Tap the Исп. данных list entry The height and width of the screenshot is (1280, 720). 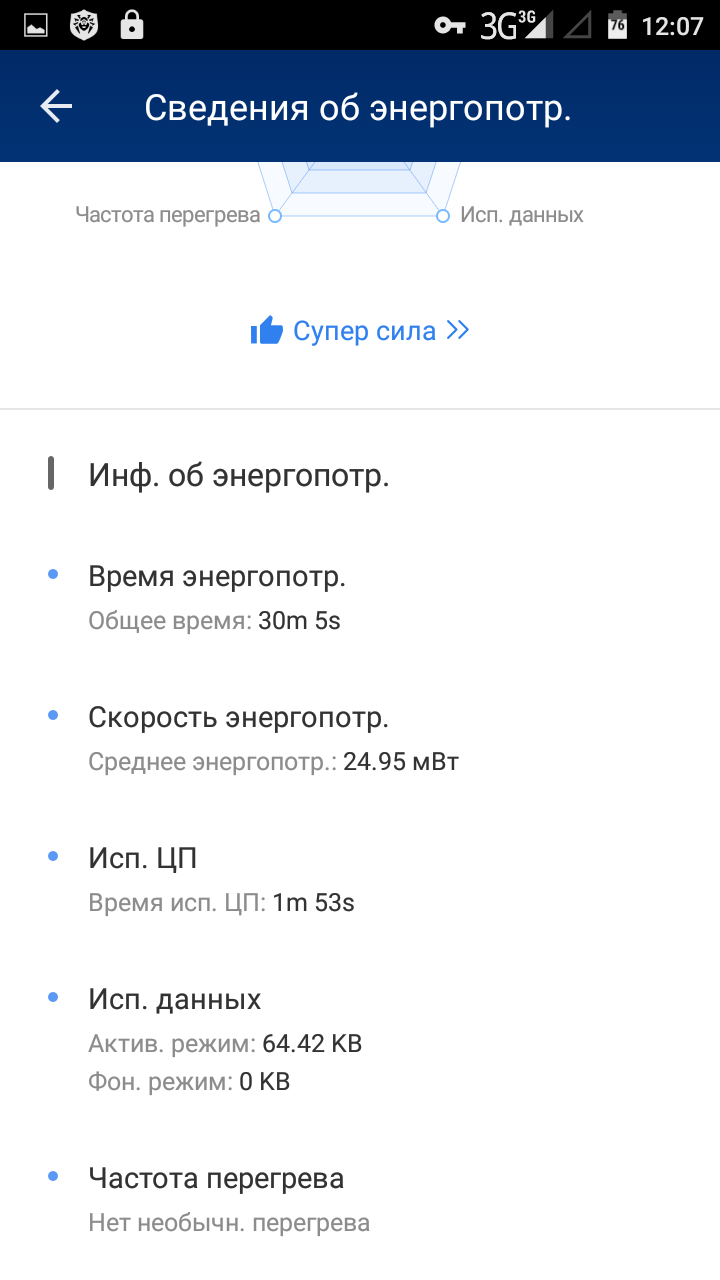175,999
